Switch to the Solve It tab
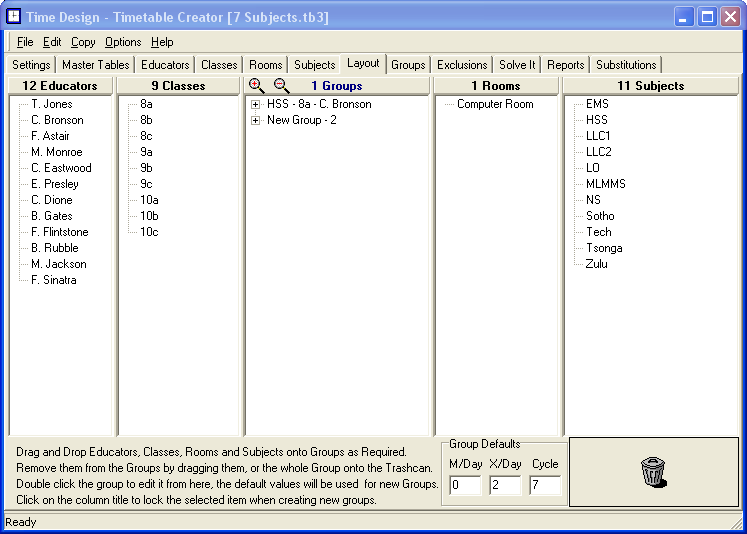 [517, 65]
